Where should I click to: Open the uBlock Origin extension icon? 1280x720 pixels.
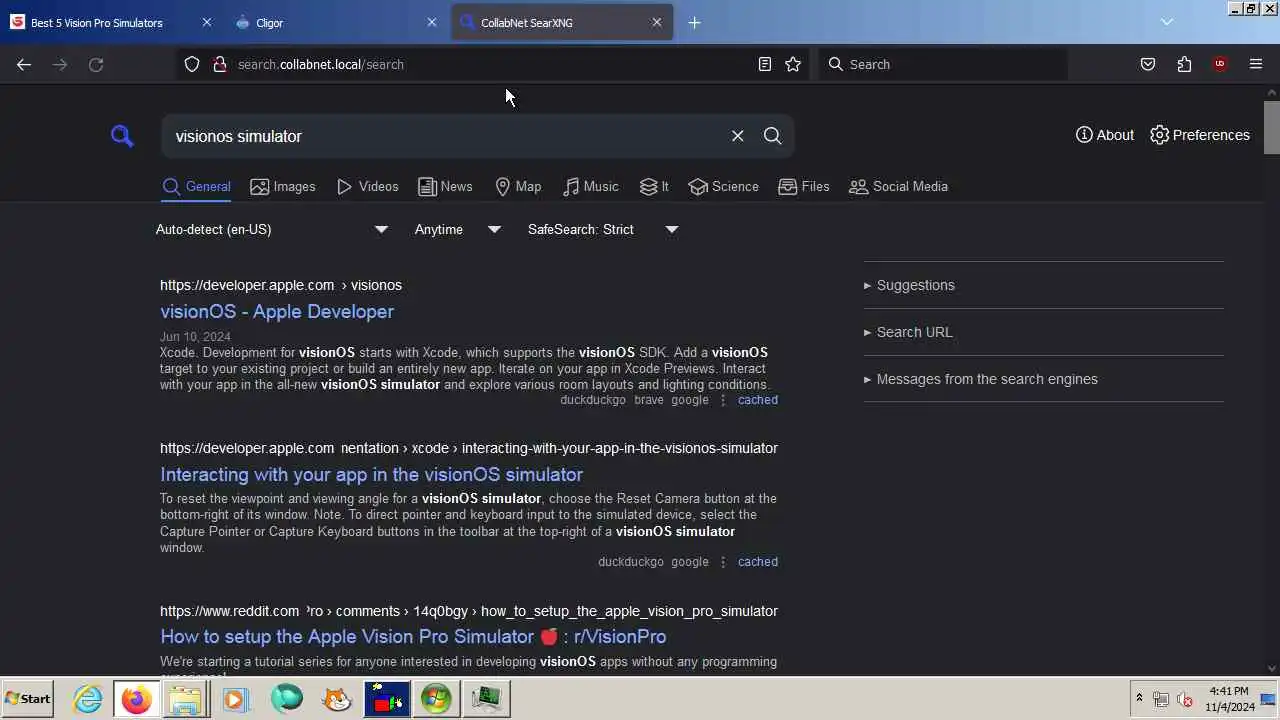pyautogui.click(x=1220, y=64)
